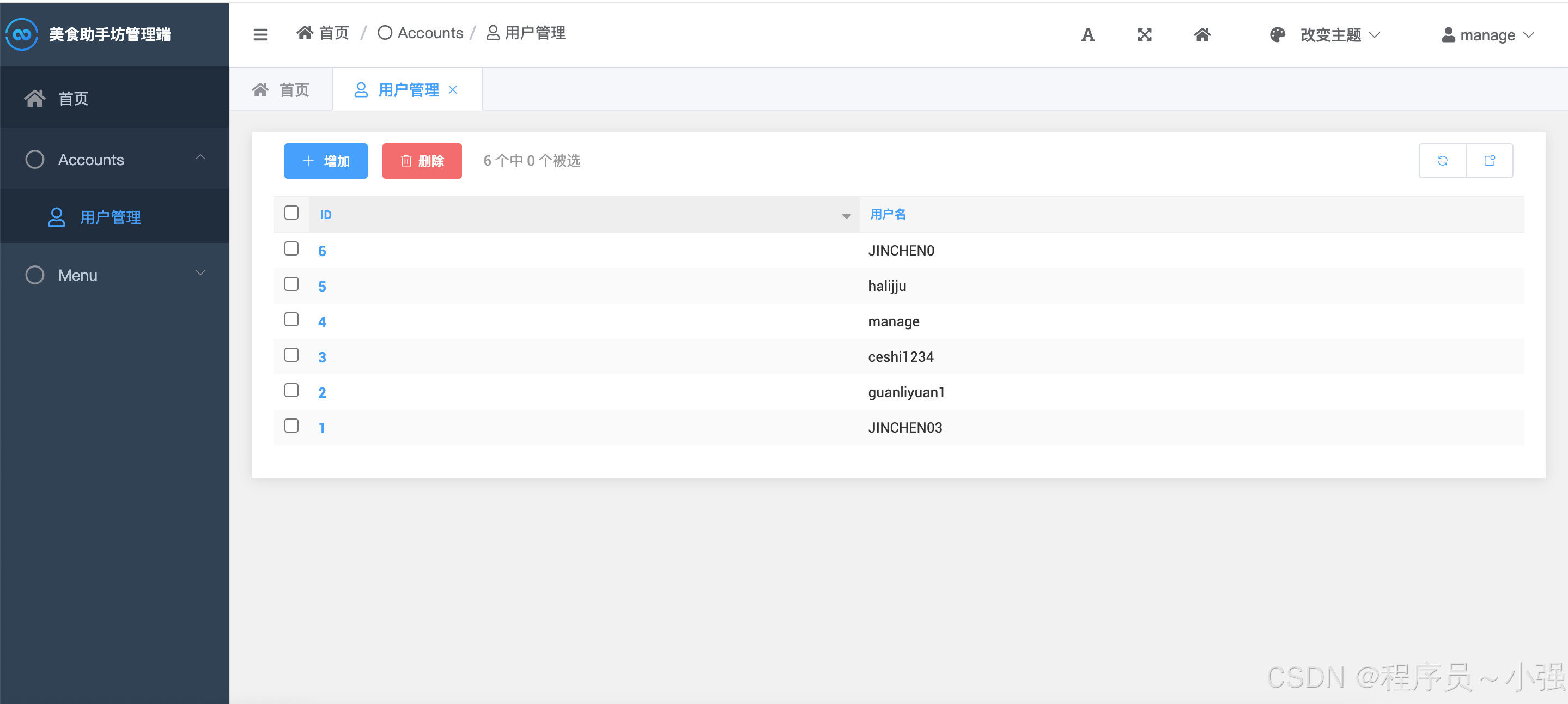Click the hamburger menu collapse icon

tap(260, 35)
